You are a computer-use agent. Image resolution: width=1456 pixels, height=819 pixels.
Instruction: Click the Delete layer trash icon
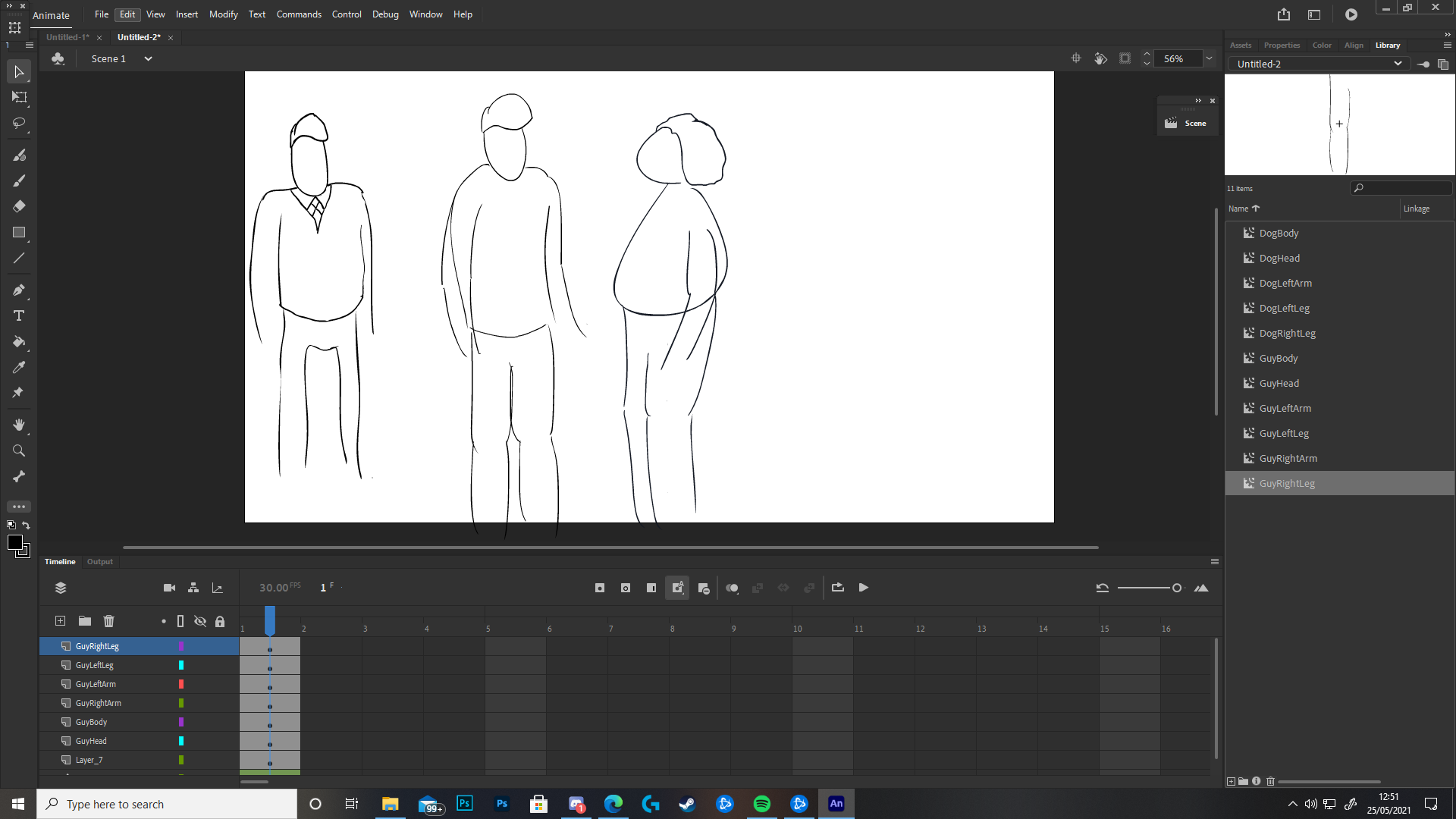(x=108, y=621)
